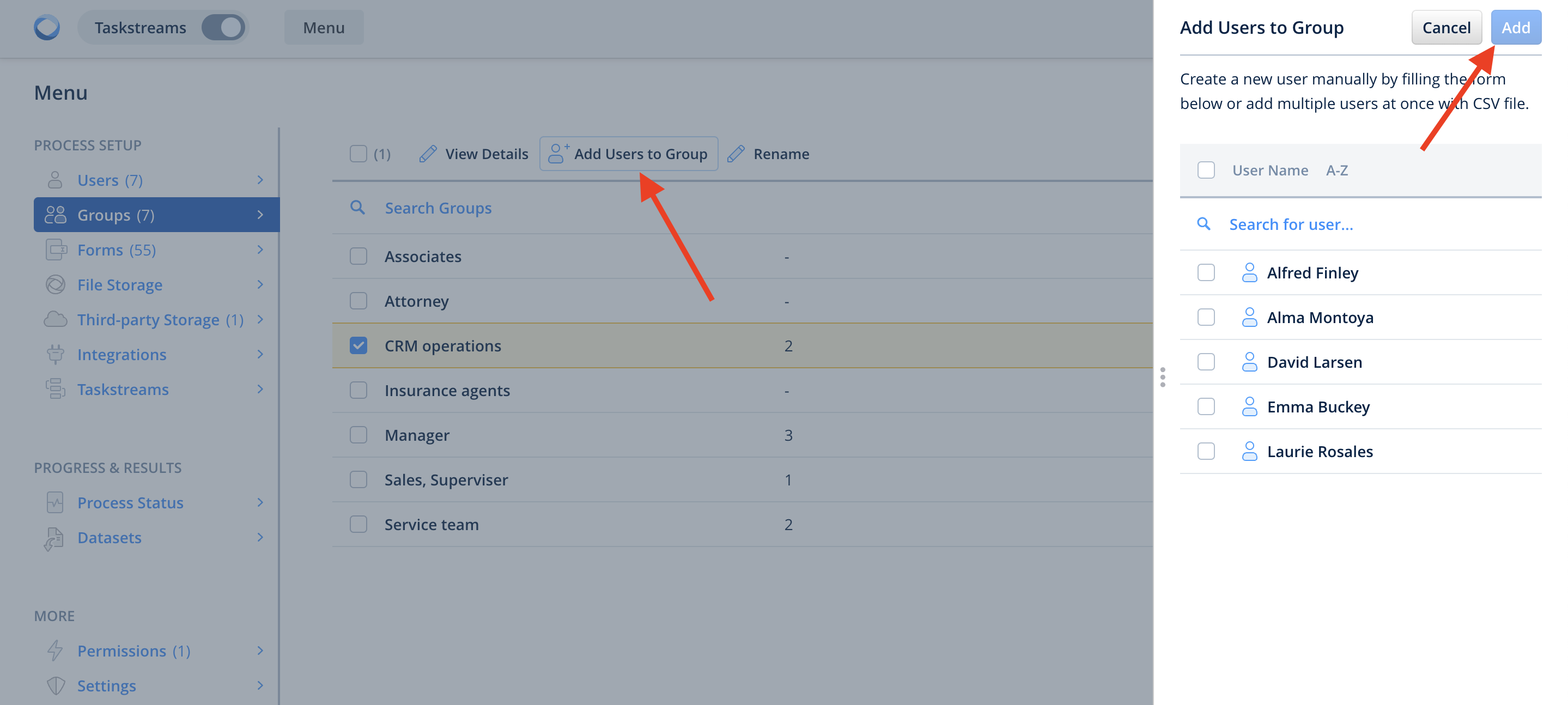Click the Forms icon in sidebar

tap(56, 250)
